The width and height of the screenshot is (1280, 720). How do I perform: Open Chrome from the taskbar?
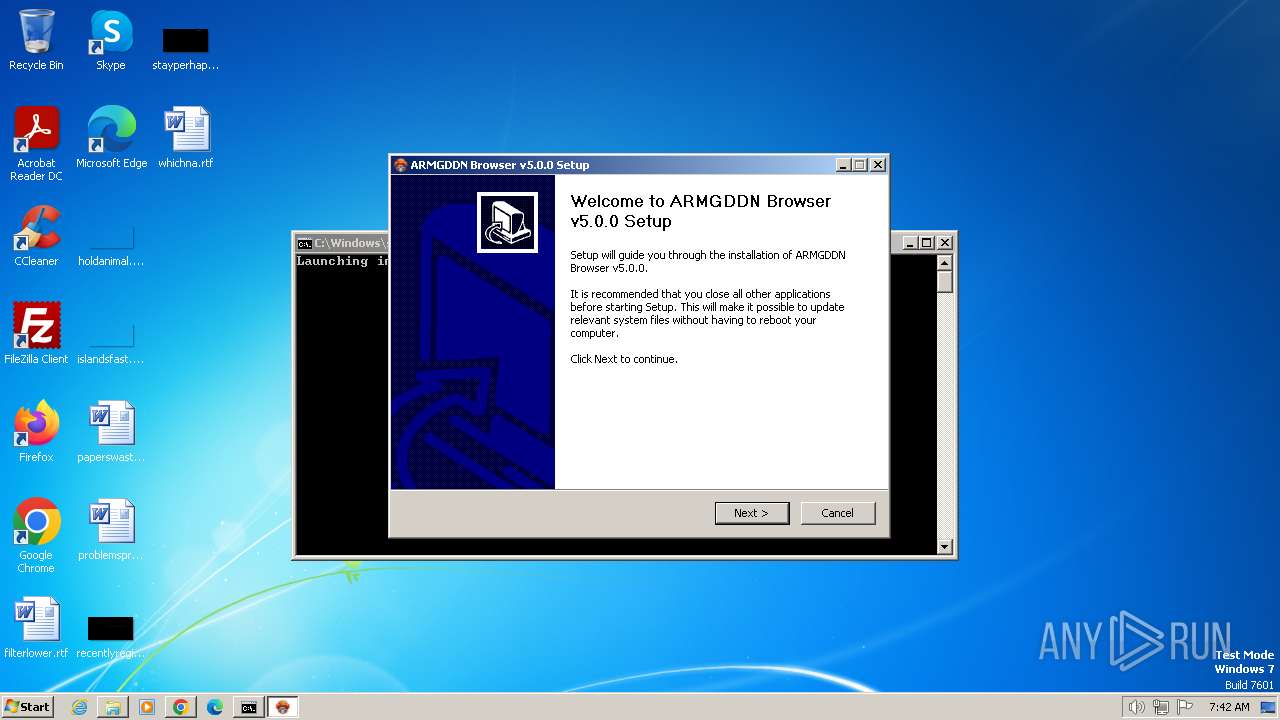coord(181,707)
